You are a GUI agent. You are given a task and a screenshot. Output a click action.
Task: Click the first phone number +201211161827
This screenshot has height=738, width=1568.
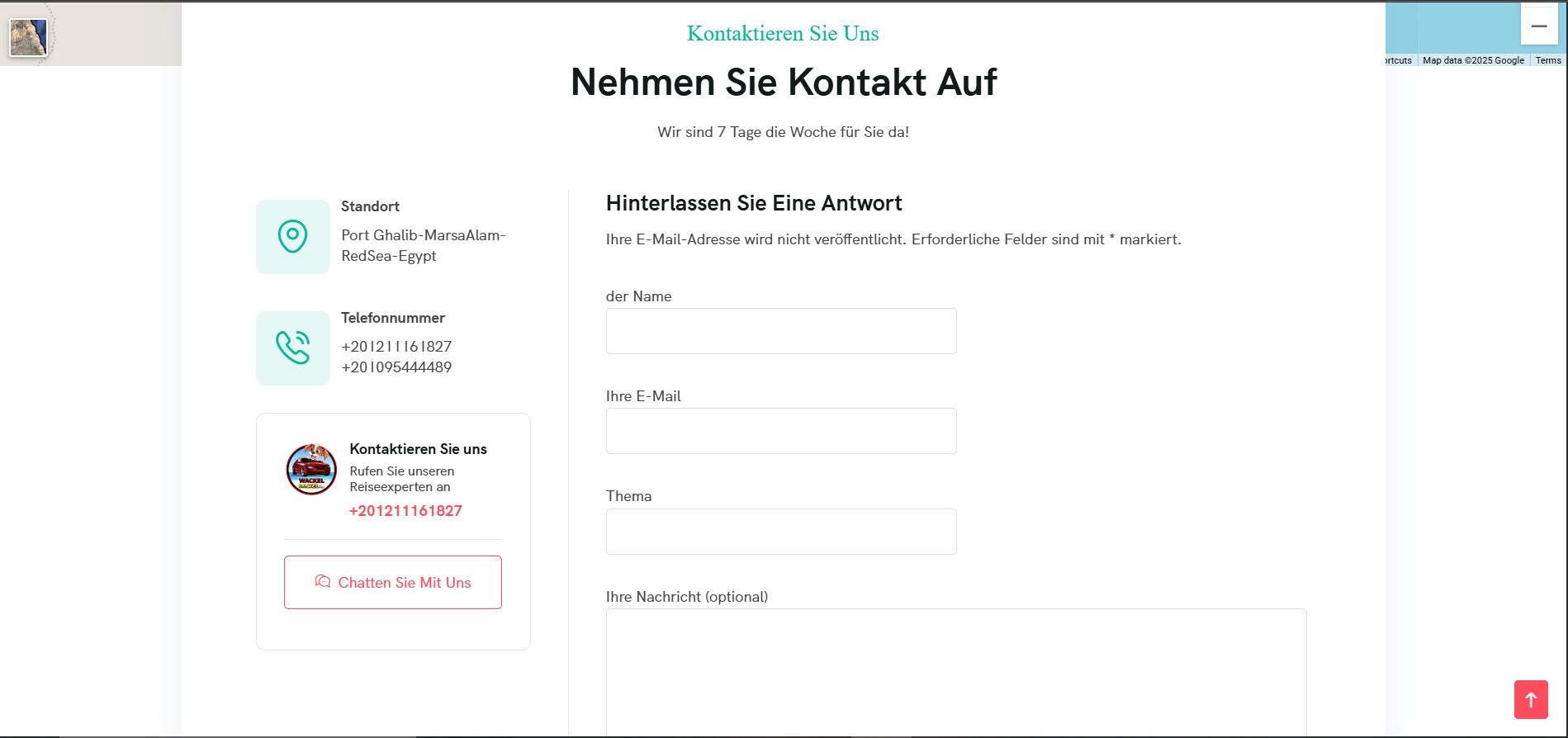pyautogui.click(x=396, y=347)
